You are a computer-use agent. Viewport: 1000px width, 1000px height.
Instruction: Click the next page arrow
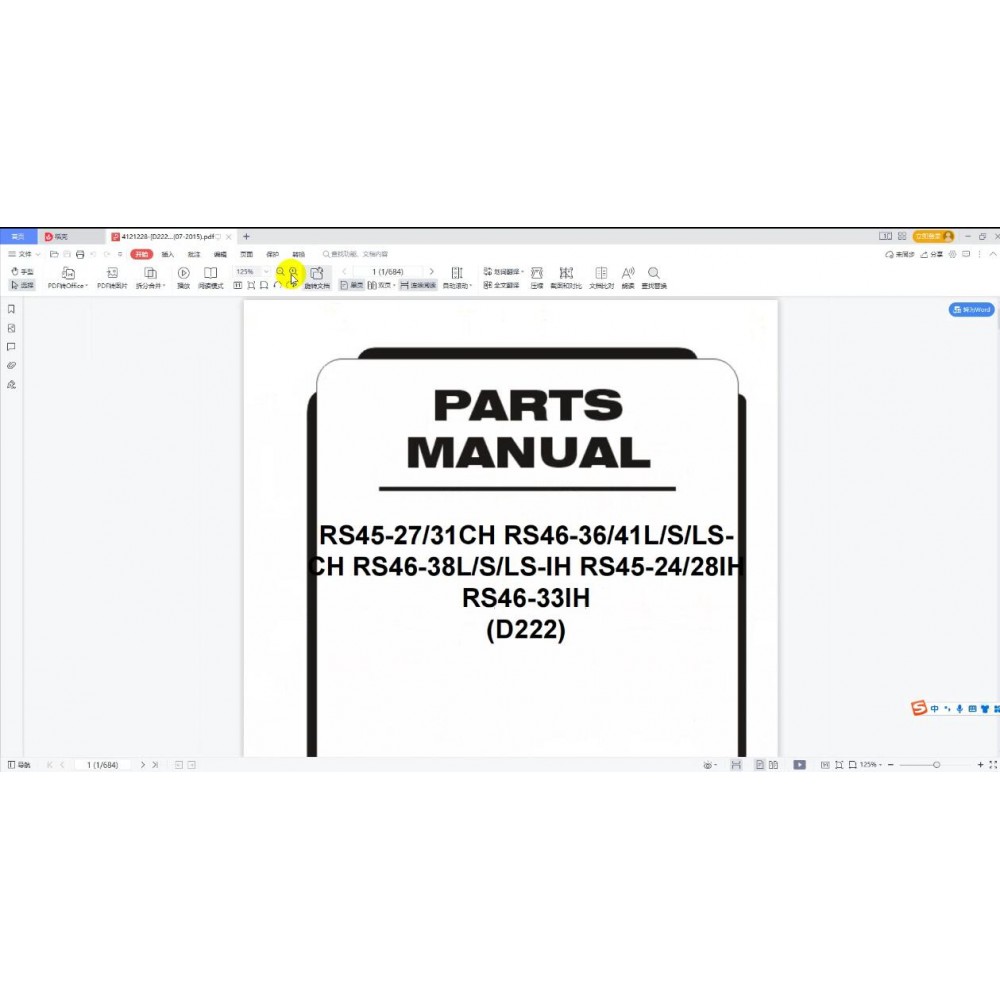431,271
